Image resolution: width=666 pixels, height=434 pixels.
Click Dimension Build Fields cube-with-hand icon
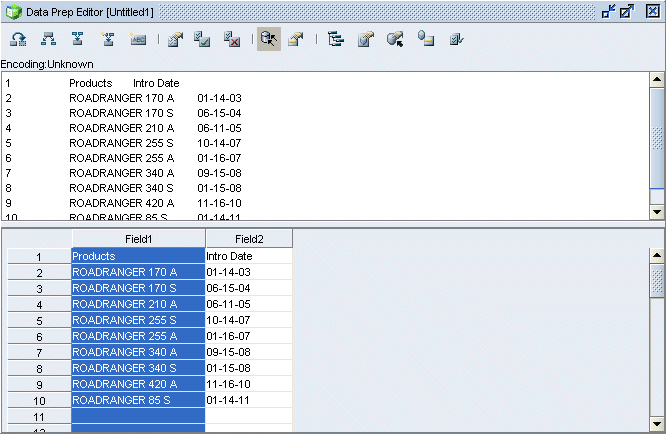coord(366,39)
